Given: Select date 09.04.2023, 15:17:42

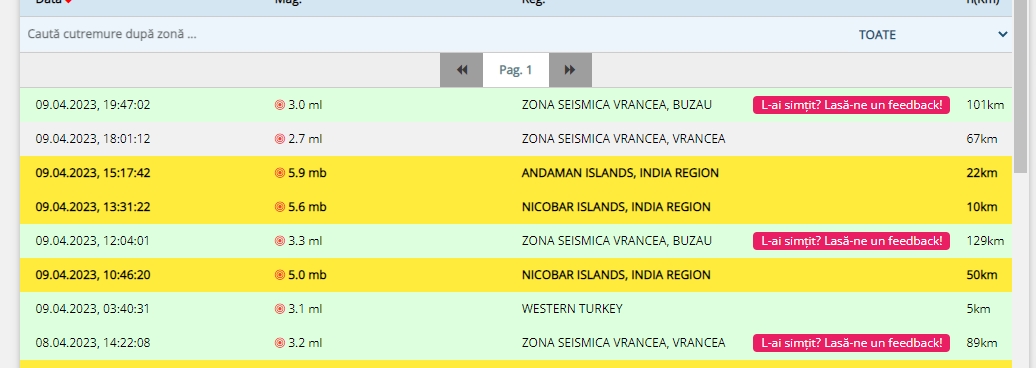Looking at the screenshot, I should tap(93, 173).
